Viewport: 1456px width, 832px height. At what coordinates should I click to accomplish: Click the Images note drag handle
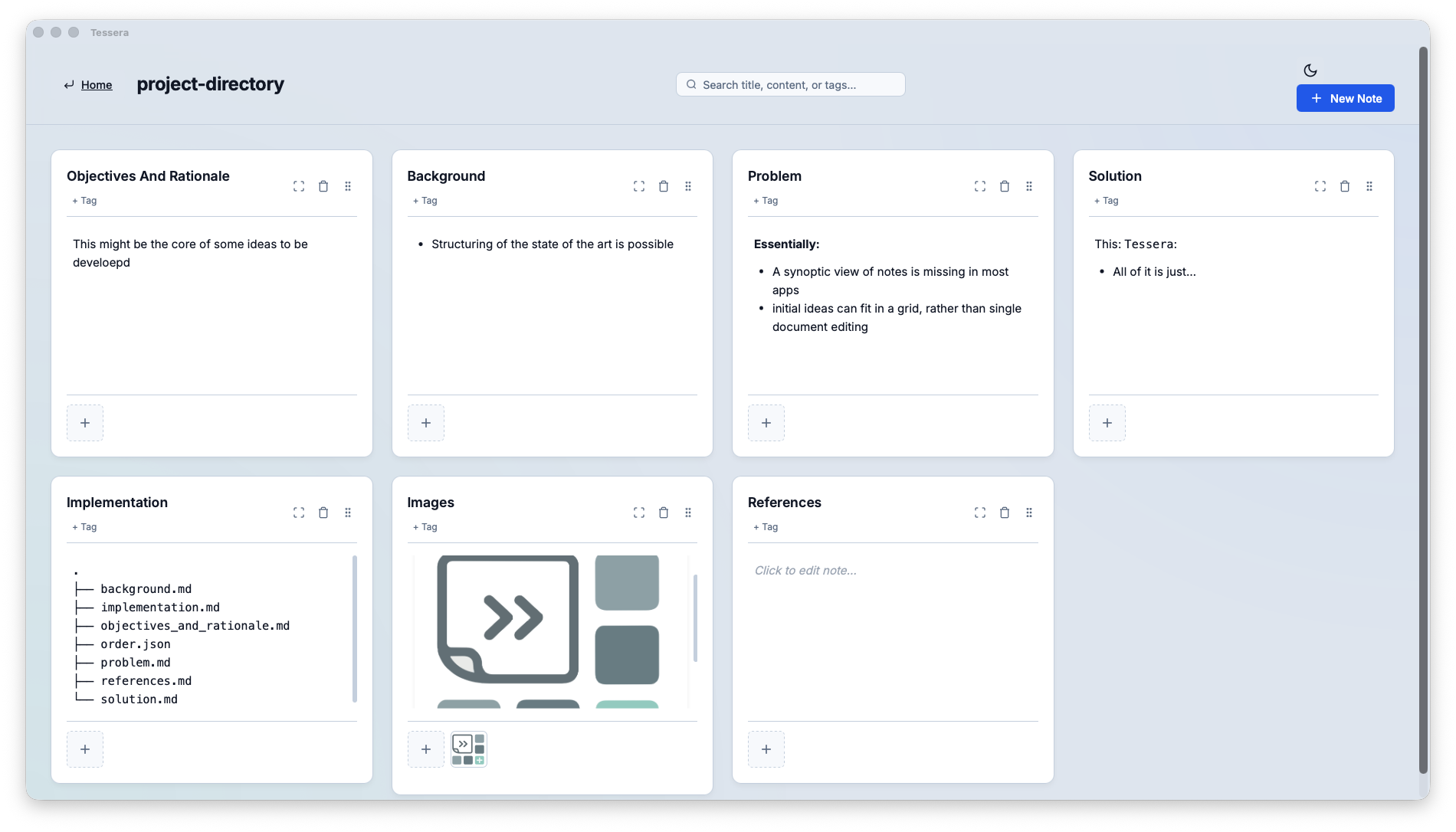click(x=688, y=513)
